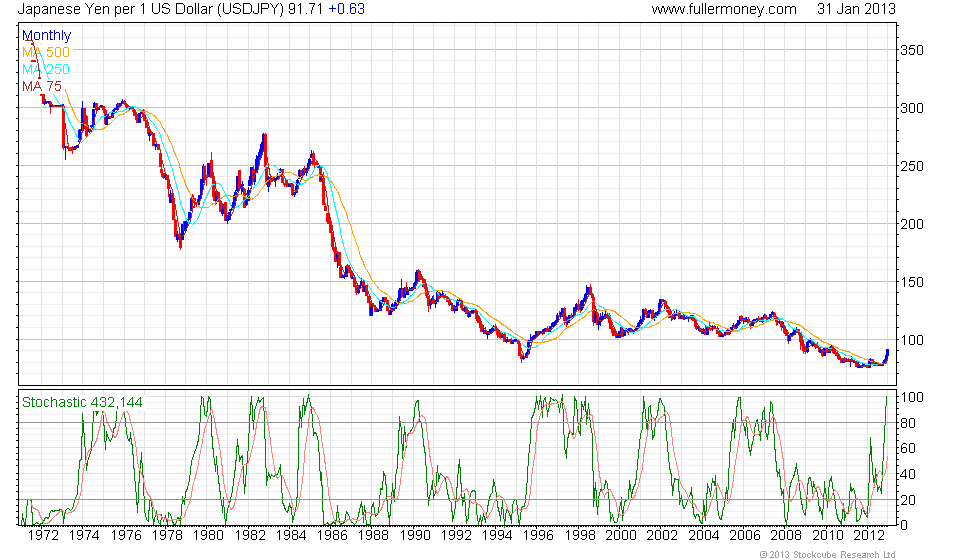The image size is (980, 560).
Task: Click the stochastic axis label 20
Action: 908,500
